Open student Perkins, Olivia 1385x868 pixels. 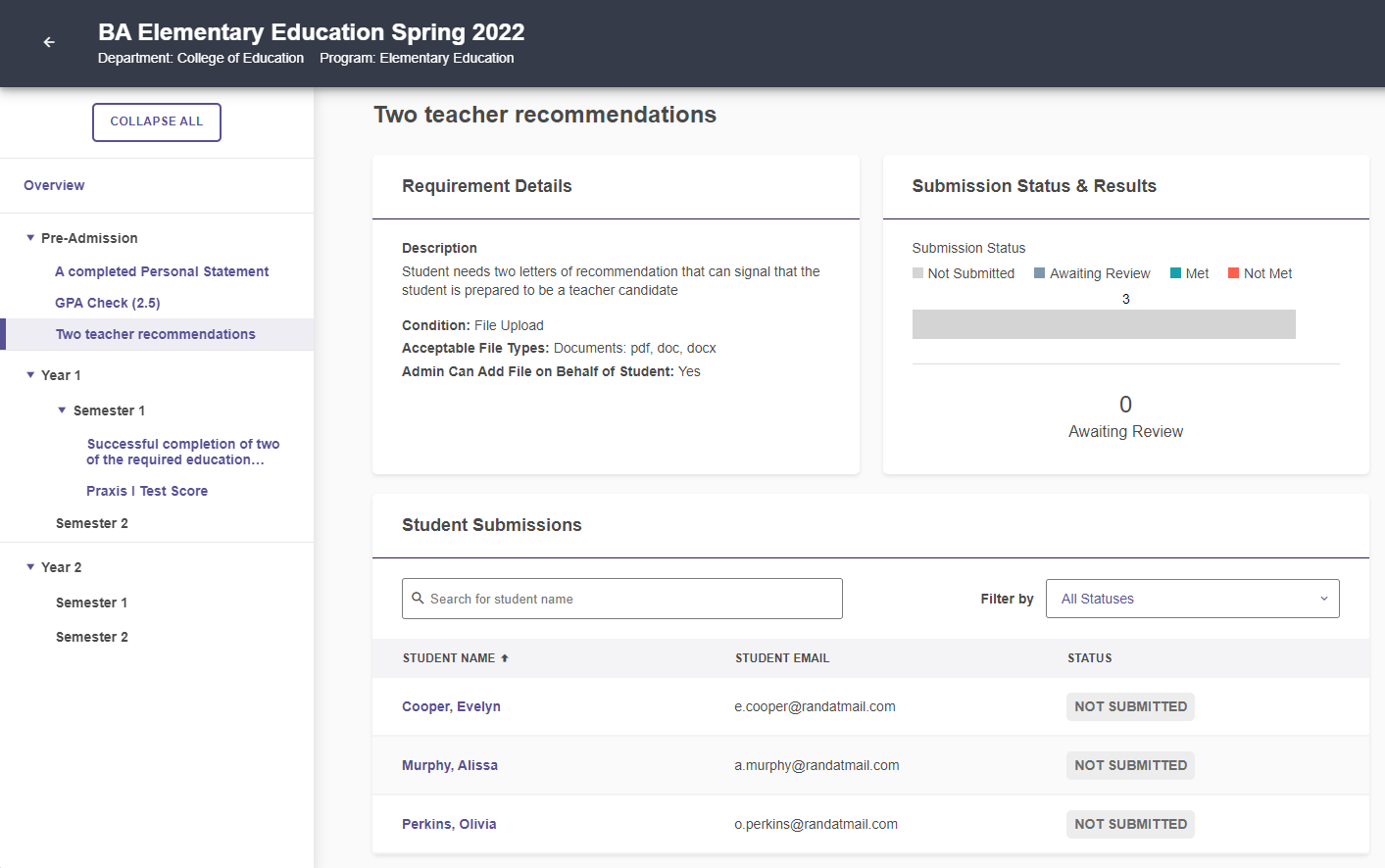point(449,824)
